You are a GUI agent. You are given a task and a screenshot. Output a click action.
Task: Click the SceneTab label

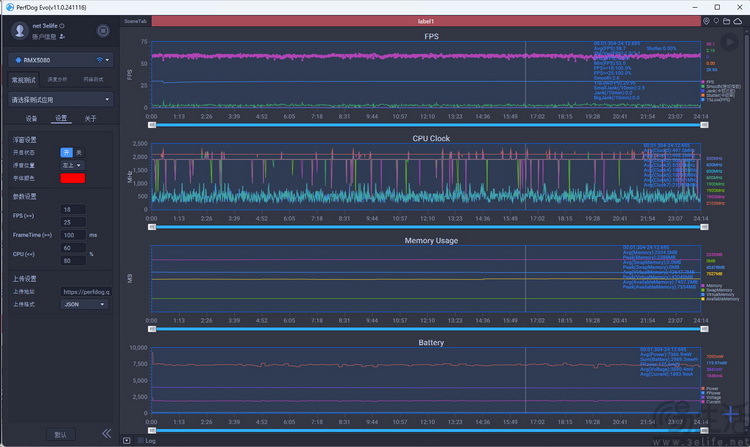coord(135,21)
